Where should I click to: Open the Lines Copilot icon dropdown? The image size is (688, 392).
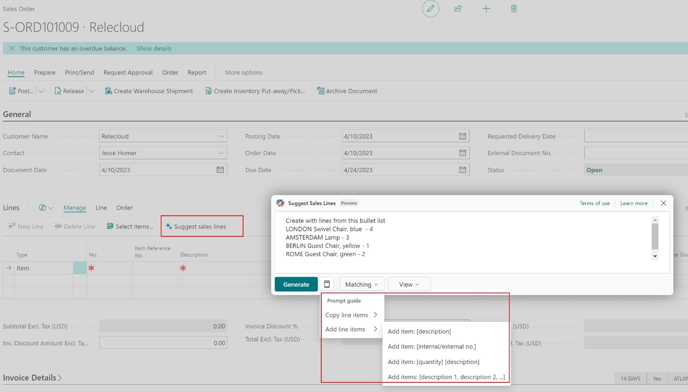pos(46,208)
